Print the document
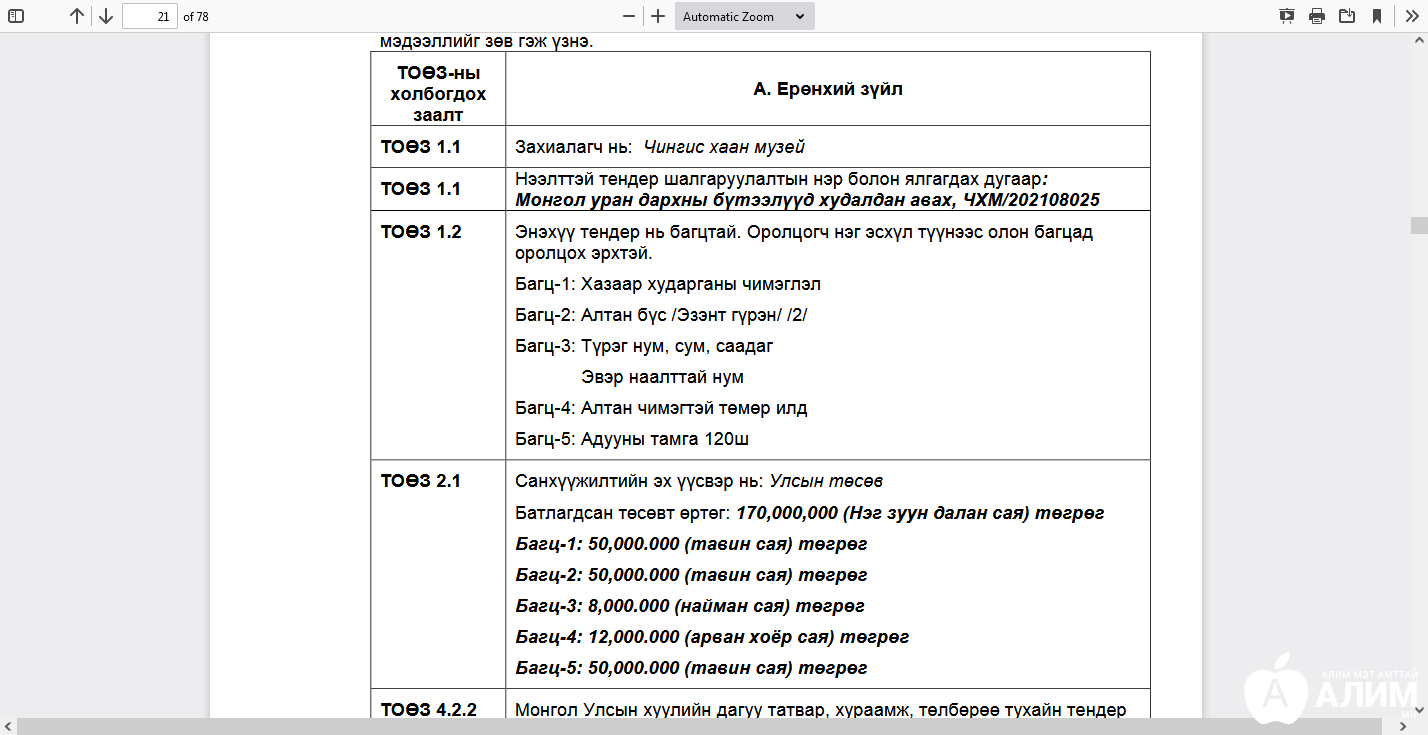The width and height of the screenshot is (1428, 735). point(1317,16)
